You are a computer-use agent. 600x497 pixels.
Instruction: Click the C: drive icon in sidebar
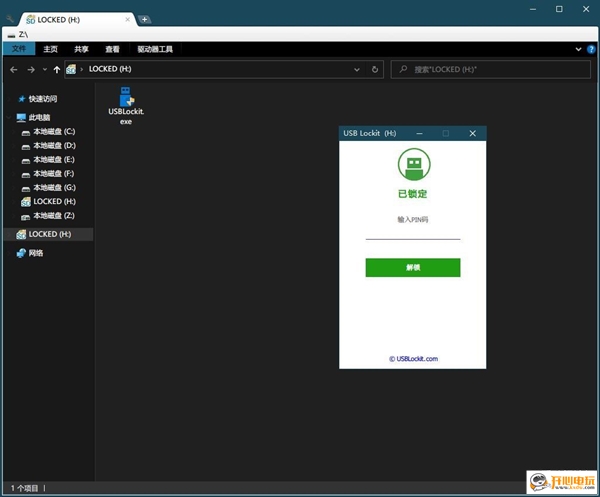tap(26, 133)
